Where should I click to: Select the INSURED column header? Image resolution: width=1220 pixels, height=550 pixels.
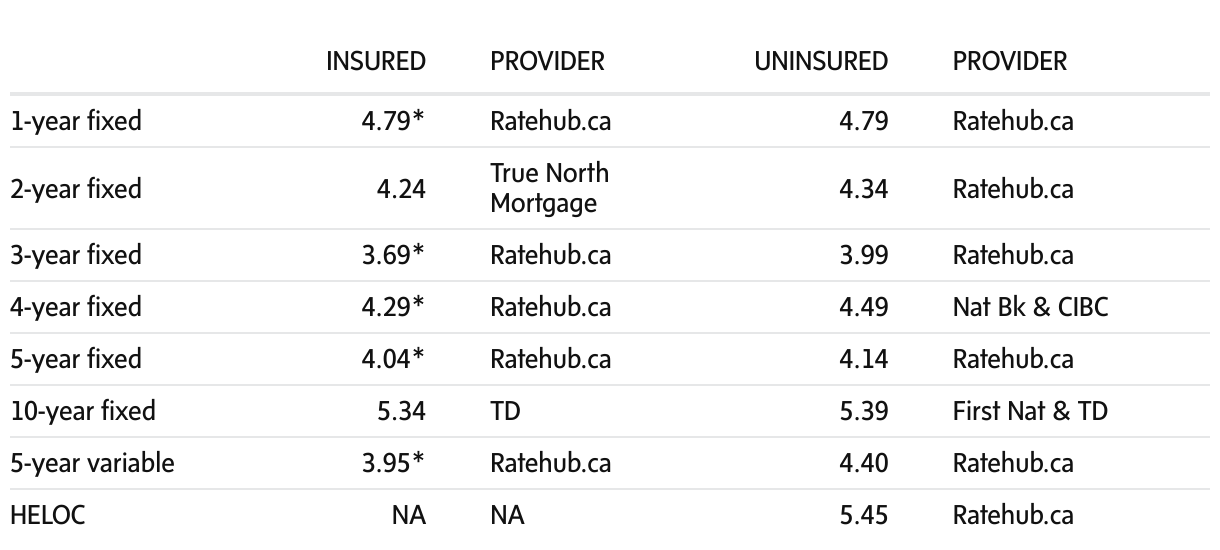click(376, 62)
